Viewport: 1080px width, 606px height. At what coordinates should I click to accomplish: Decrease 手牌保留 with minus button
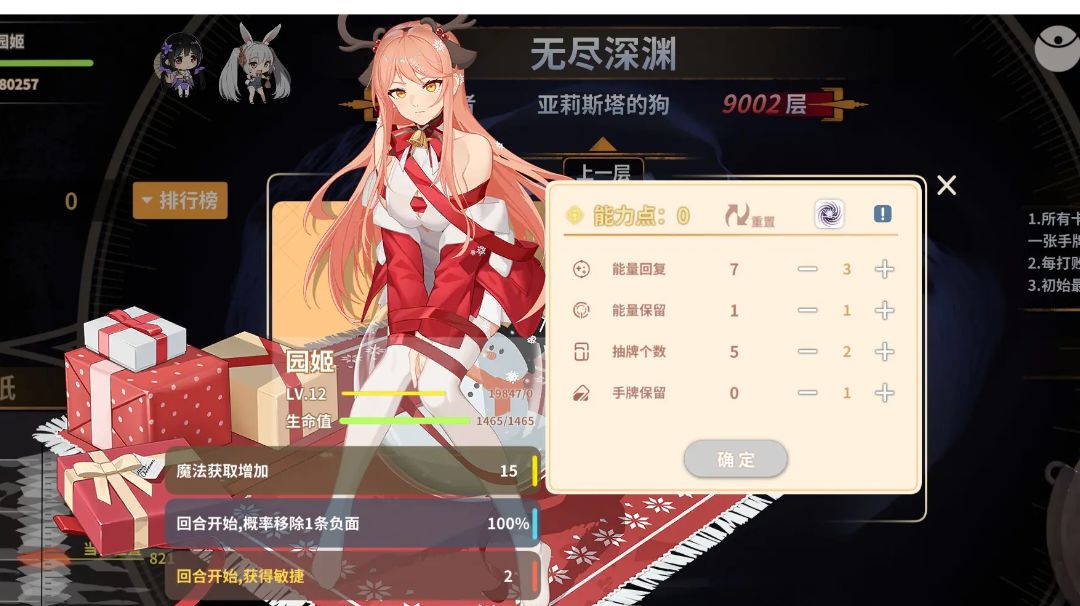tap(807, 393)
